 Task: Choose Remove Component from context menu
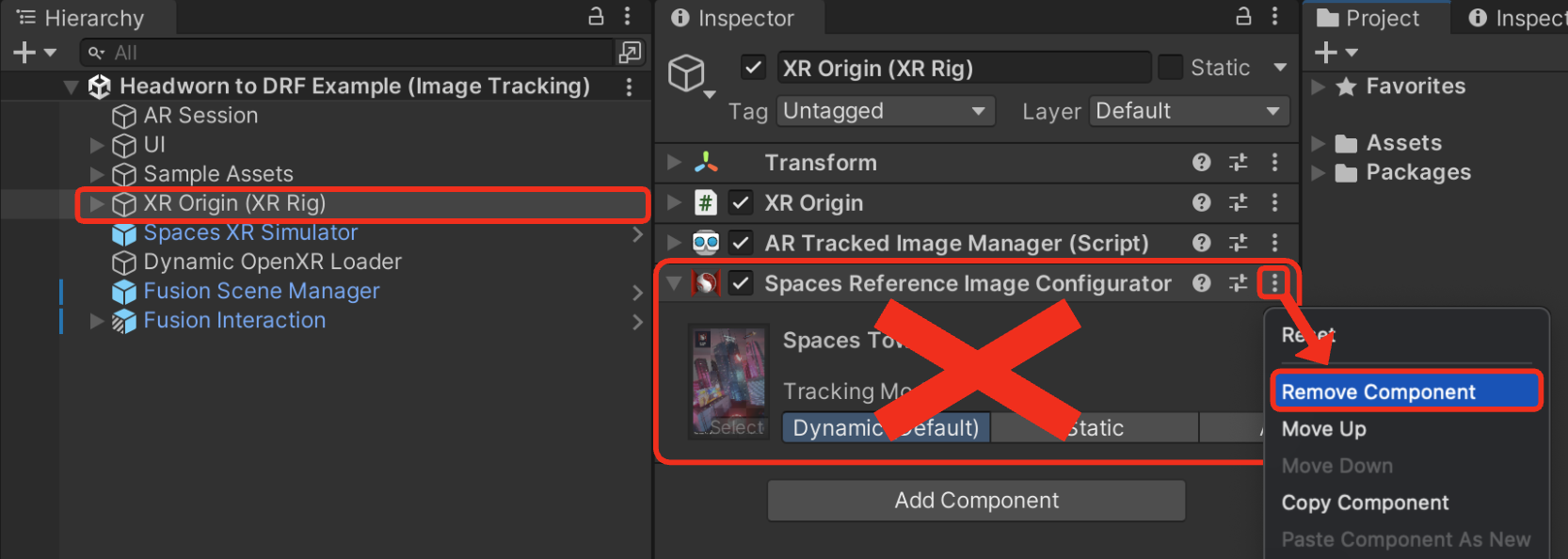1406,391
